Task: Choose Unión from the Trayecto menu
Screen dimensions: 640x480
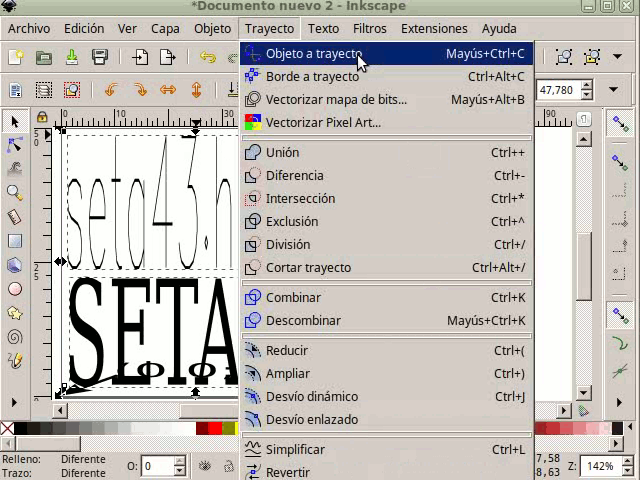Action: (282, 153)
